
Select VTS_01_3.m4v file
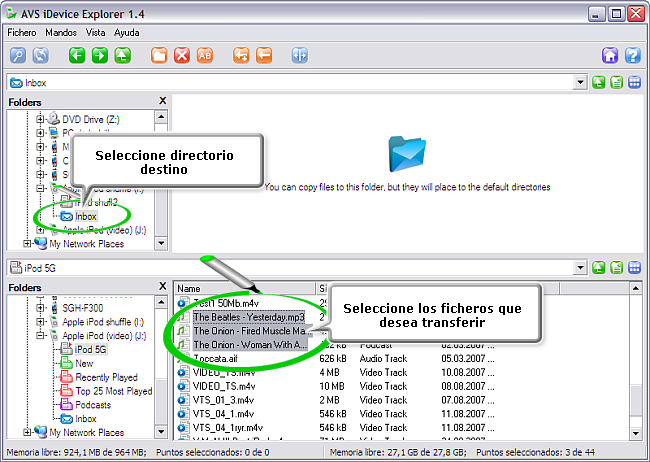click(x=223, y=400)
